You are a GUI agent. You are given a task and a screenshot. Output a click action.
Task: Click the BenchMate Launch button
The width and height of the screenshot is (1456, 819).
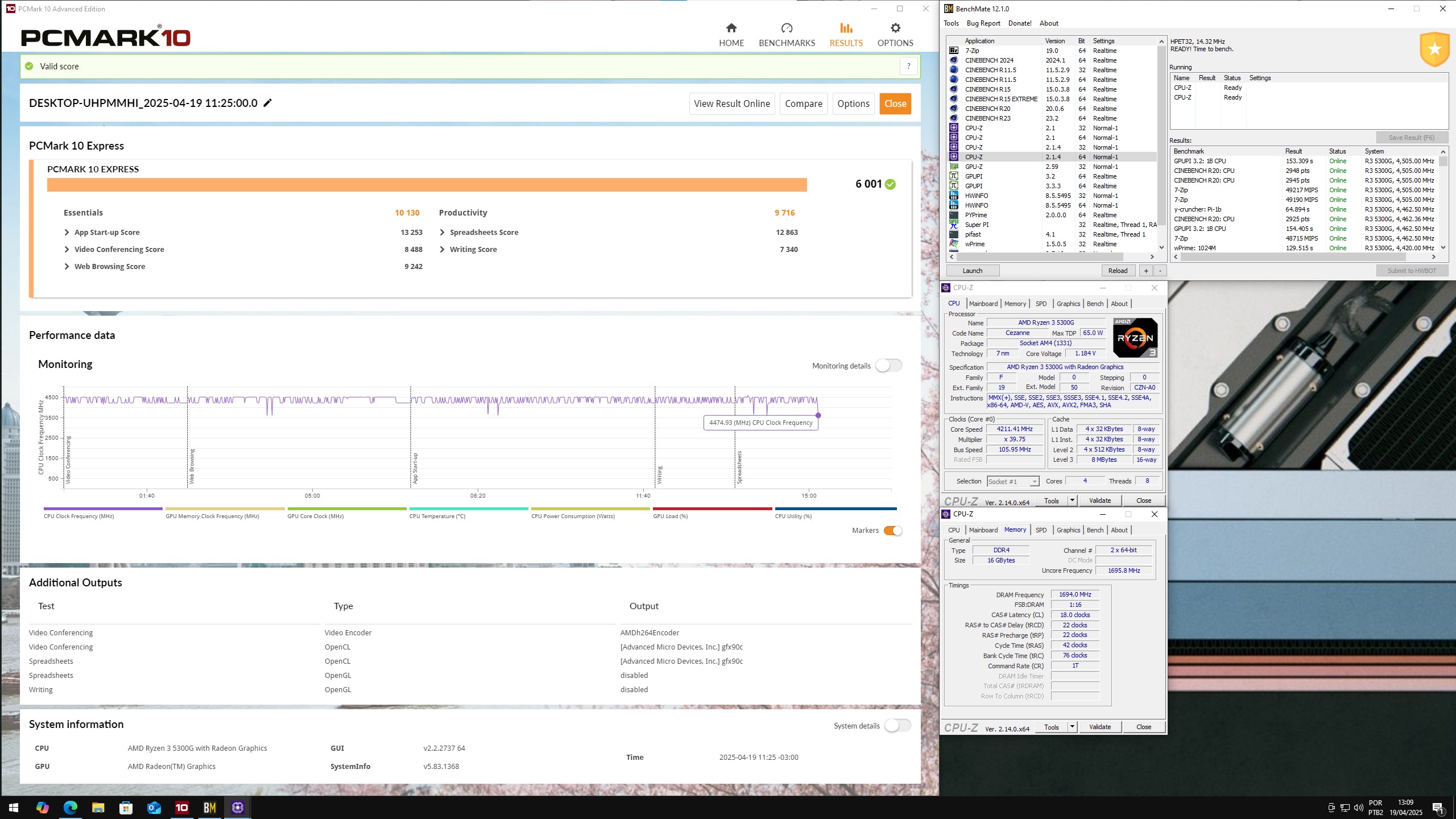coord(972,271)
